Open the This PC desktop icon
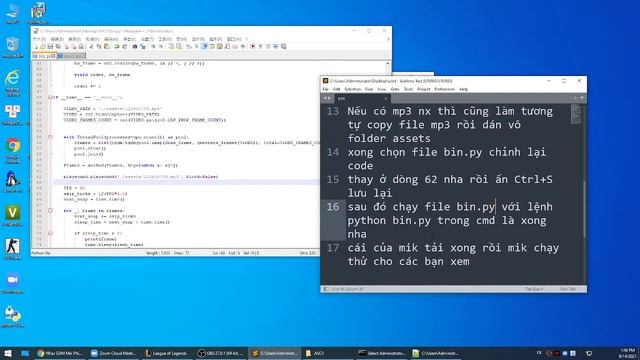Viewport: 640px width, 360px height. tap(13, 13)
